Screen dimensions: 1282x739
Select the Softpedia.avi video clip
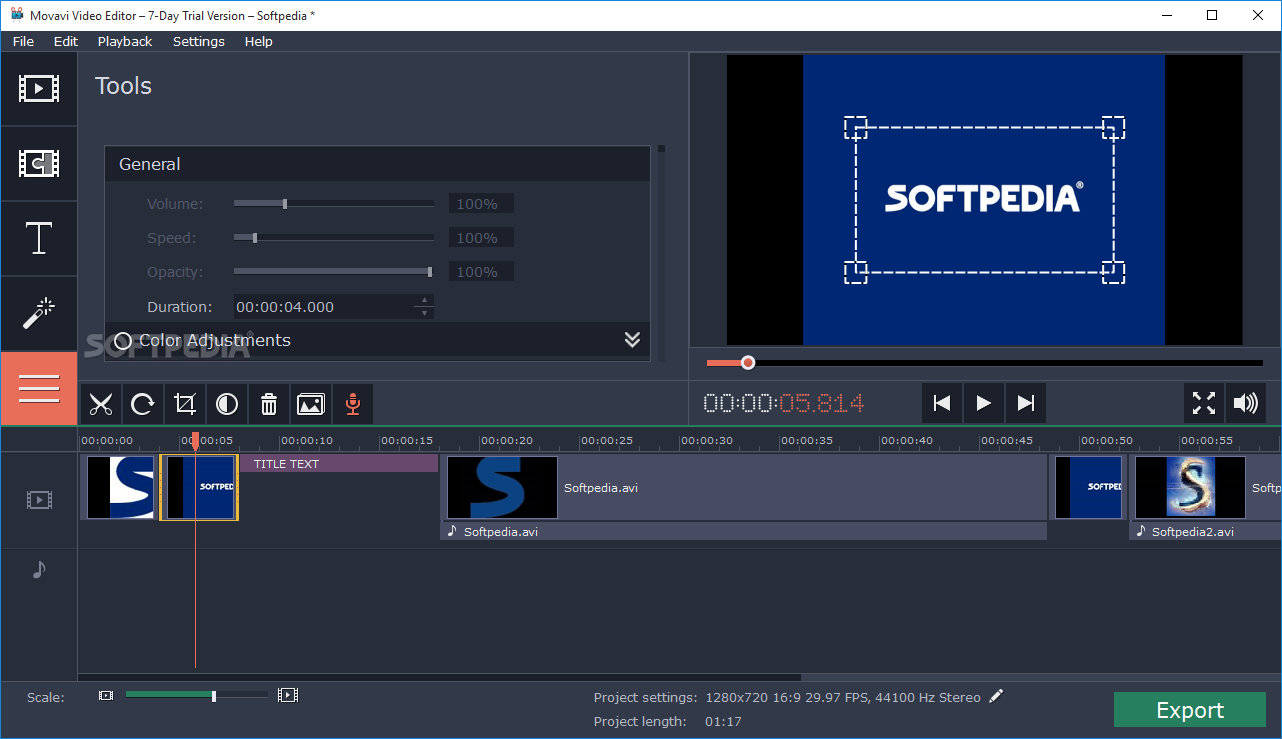click(745, 488)
